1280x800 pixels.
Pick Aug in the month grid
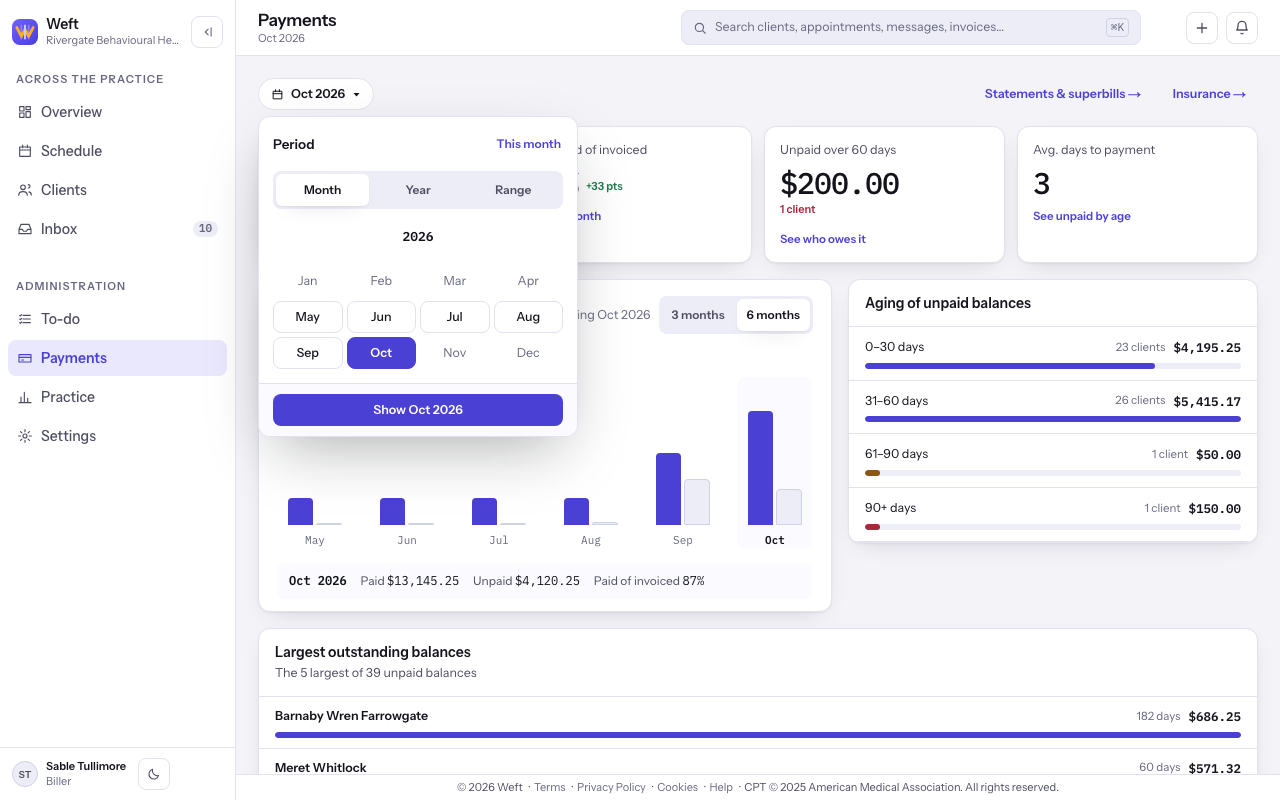click(528, 317)
